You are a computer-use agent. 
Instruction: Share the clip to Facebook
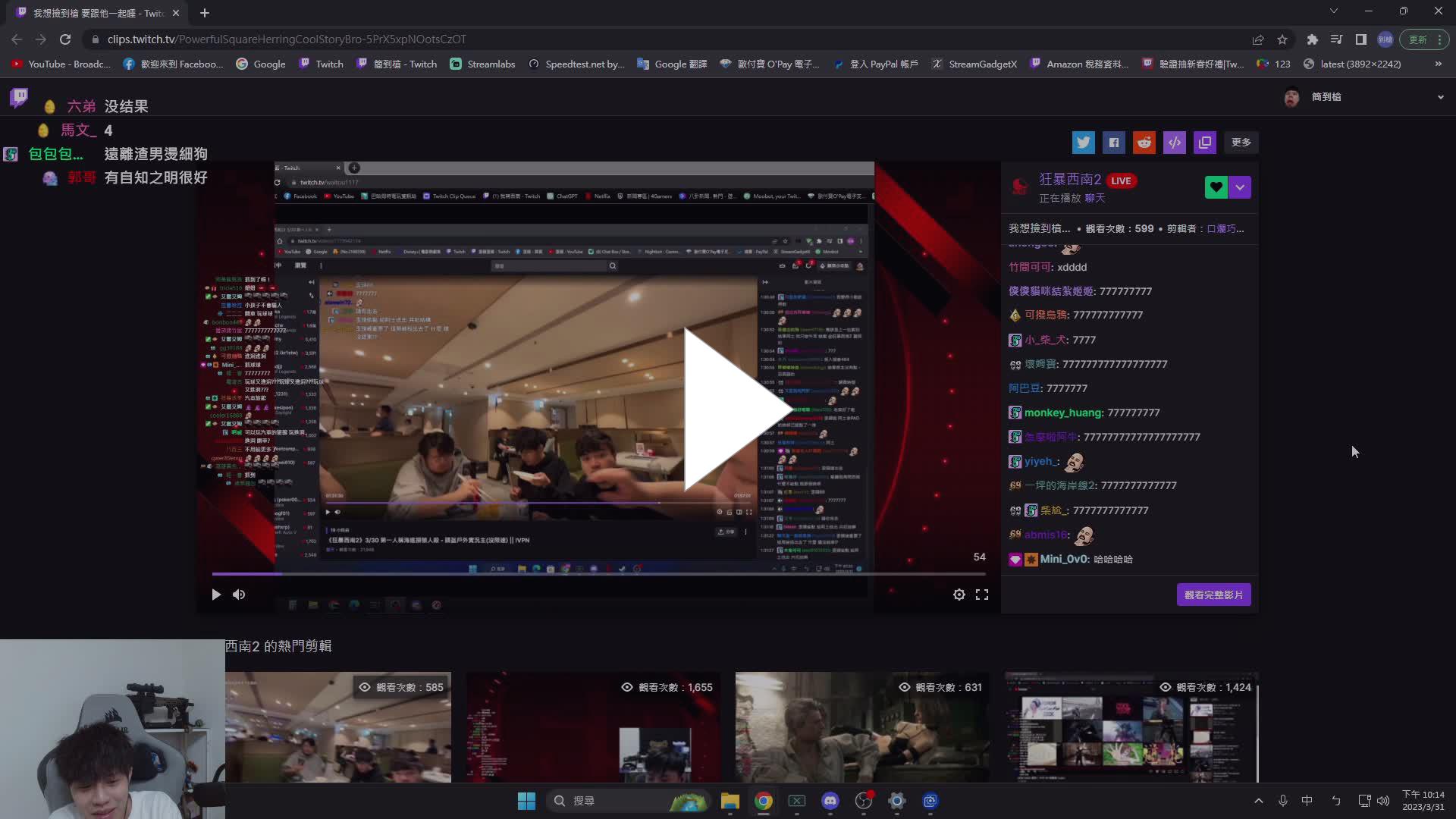(1114, 142)
